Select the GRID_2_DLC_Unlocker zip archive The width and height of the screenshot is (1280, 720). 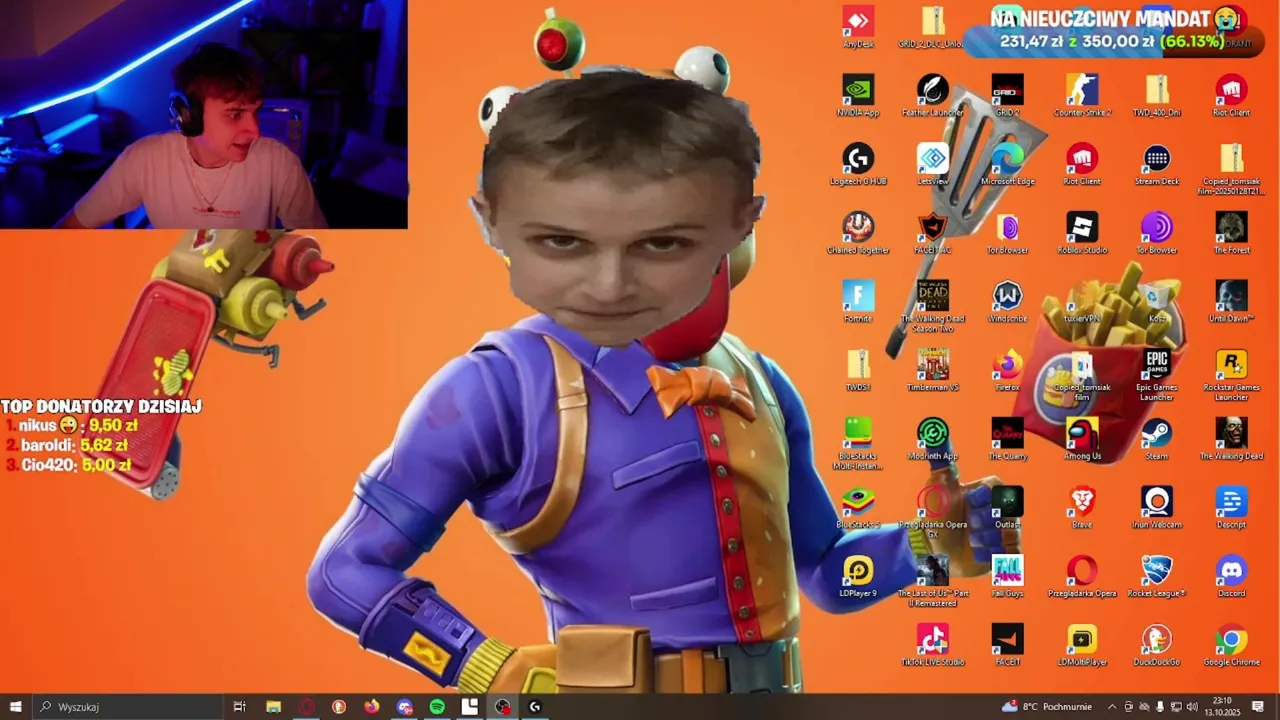pos(933,28)
